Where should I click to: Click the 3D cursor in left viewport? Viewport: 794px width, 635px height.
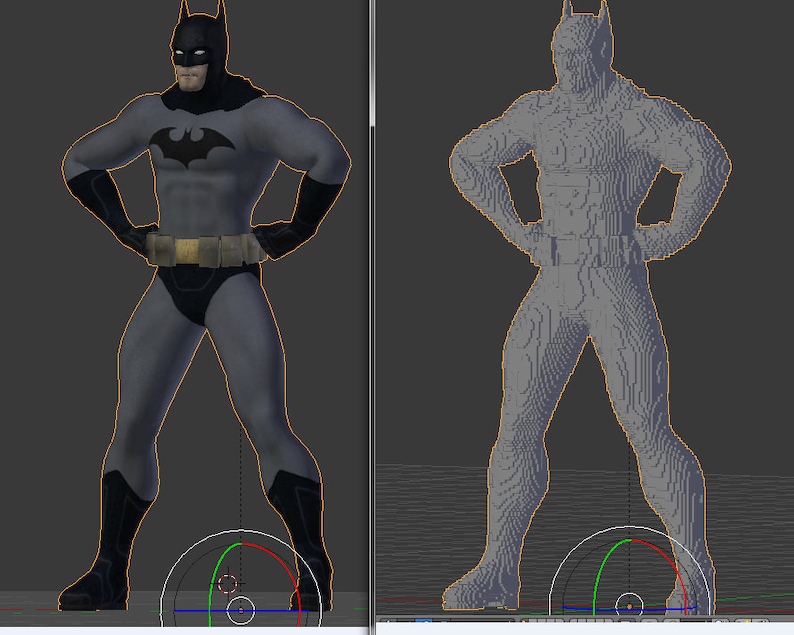coord(228,583)
